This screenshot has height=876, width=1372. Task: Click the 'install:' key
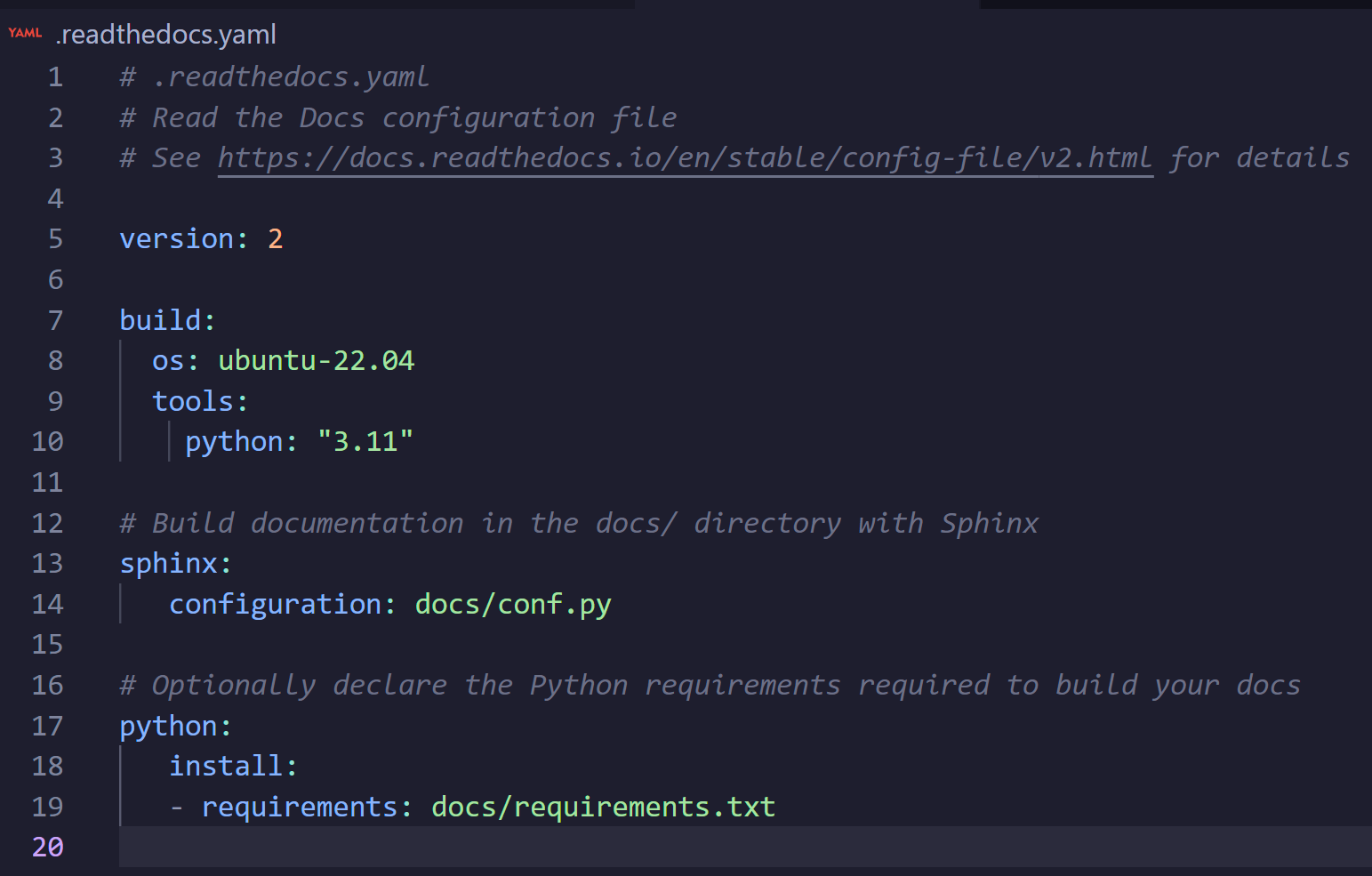(233, 766)
